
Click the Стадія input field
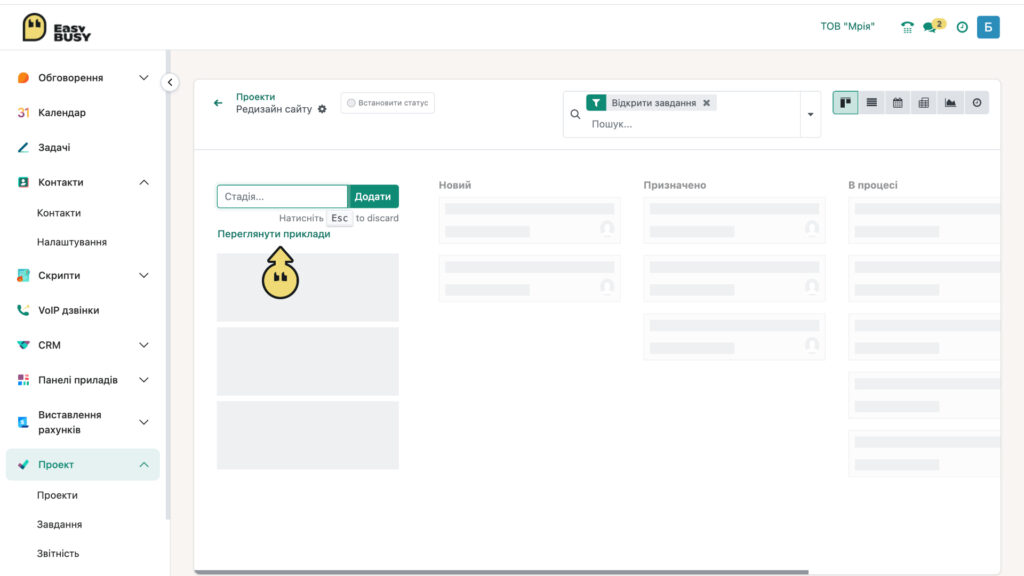point(282,197)
